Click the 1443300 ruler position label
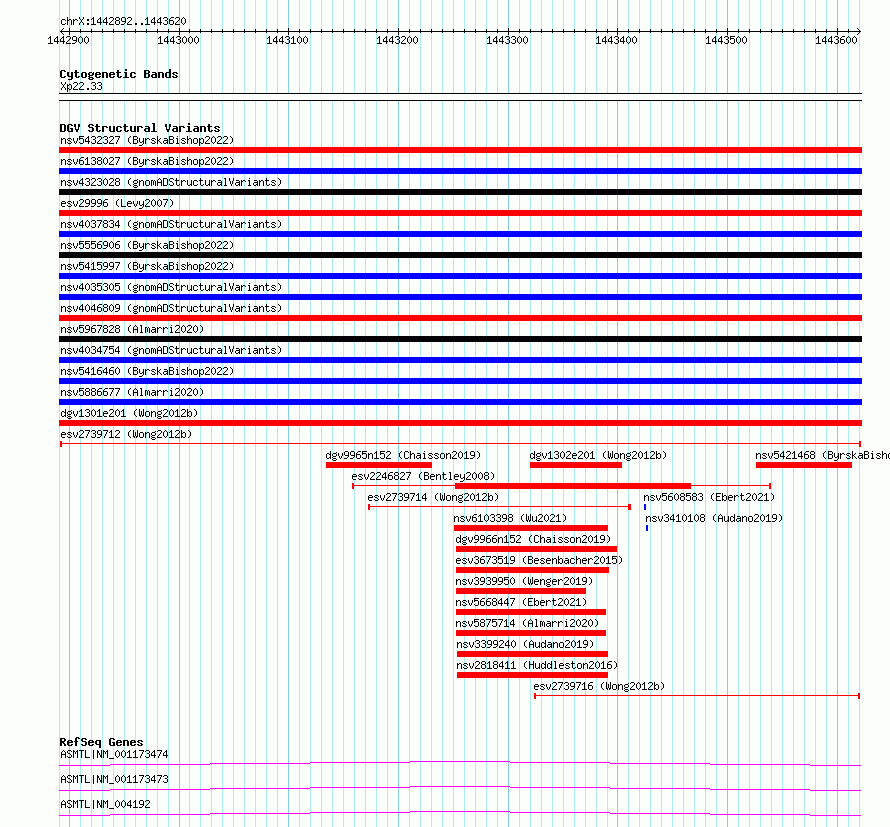Image resolution: width=890 pixels, height=827 pixels. pos(507,40)
